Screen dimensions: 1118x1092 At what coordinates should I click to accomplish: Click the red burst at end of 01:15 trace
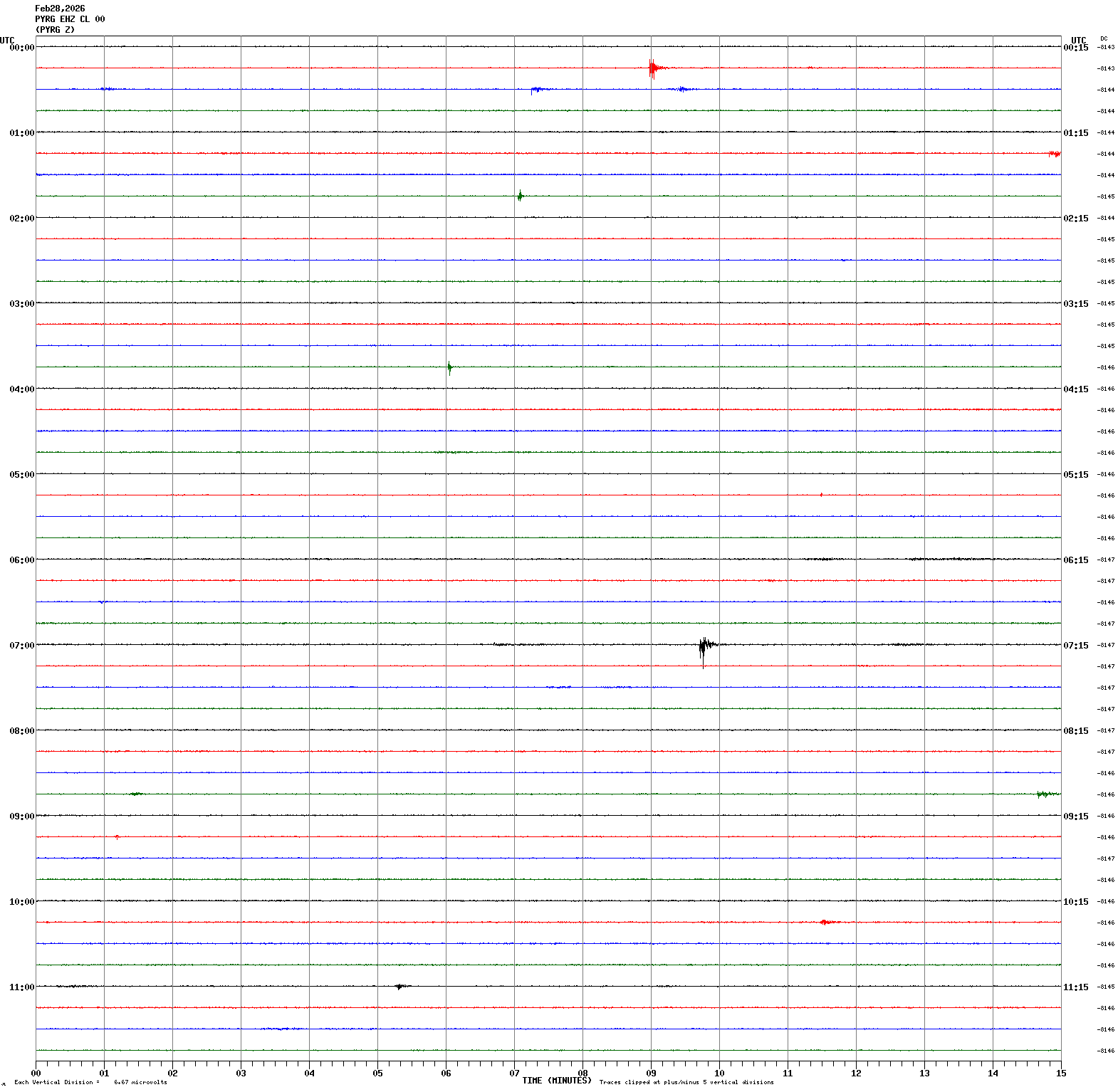tap(1054, 154)
